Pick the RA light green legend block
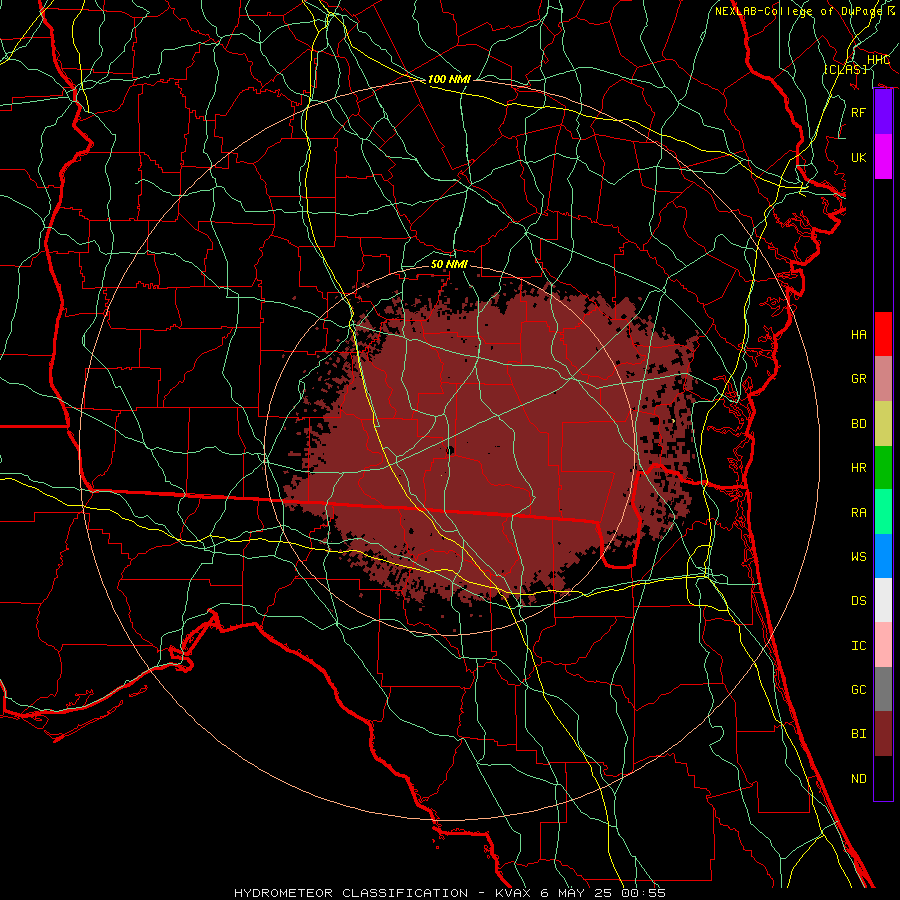The width and height of the screenshot is (900, 900). [883, 512]
